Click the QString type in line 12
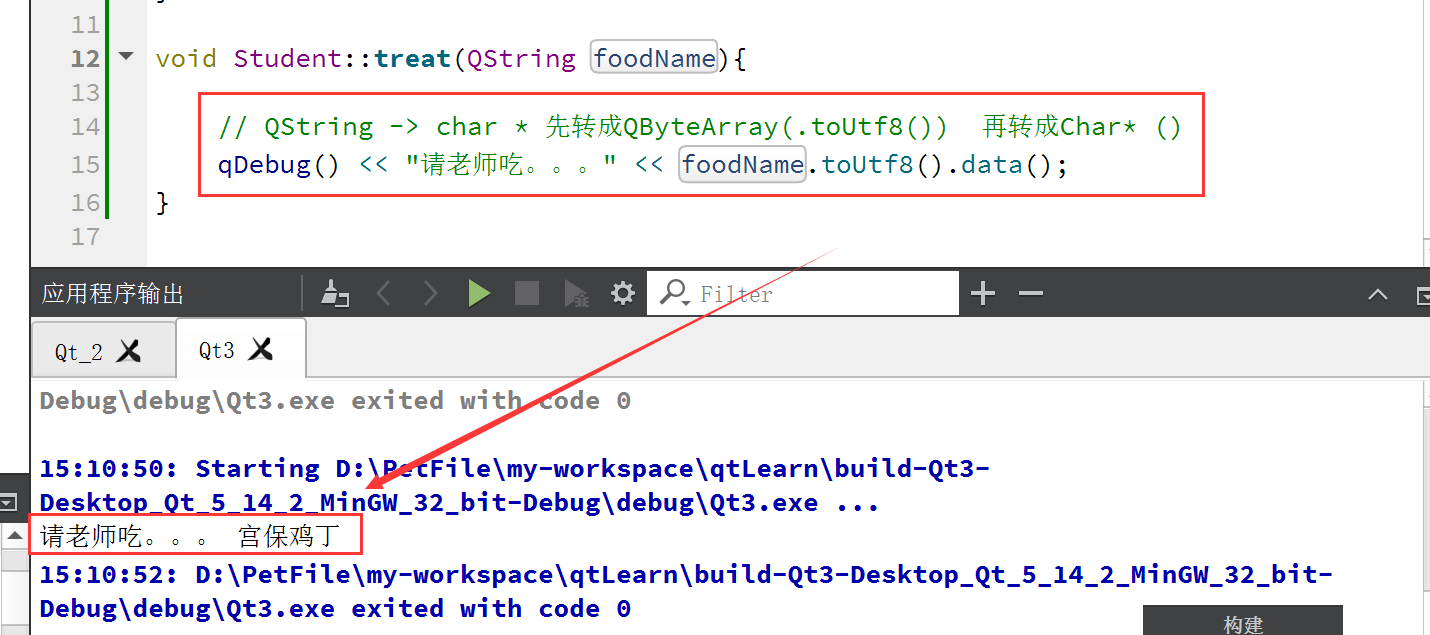Image resolution: width=1430 pixels, height=635 pixels. click(522, 59)
